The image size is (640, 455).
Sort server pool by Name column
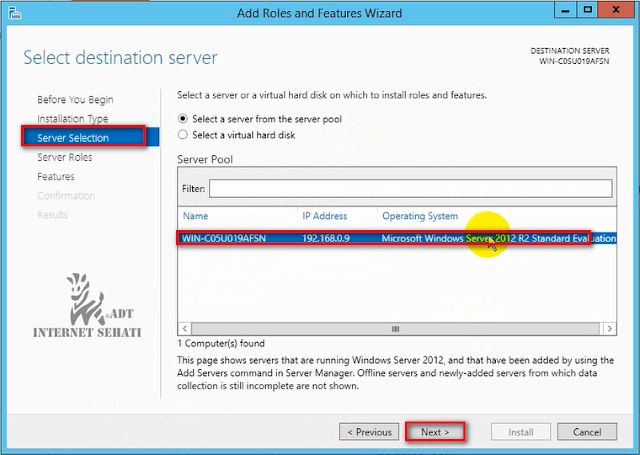tap(195, 216)
